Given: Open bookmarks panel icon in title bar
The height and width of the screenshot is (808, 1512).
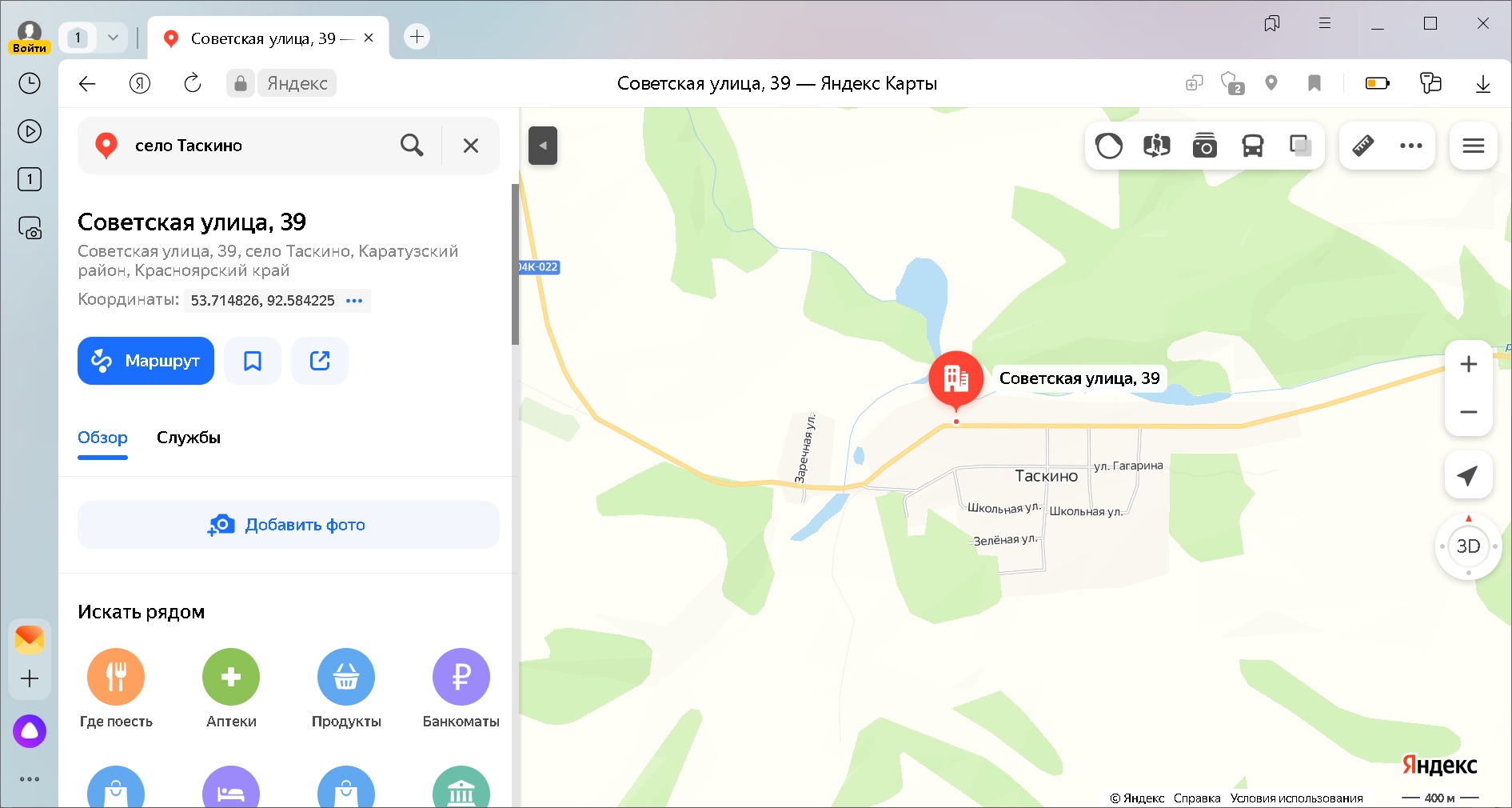Looking at the screenshot, I should pos(1272,23).
